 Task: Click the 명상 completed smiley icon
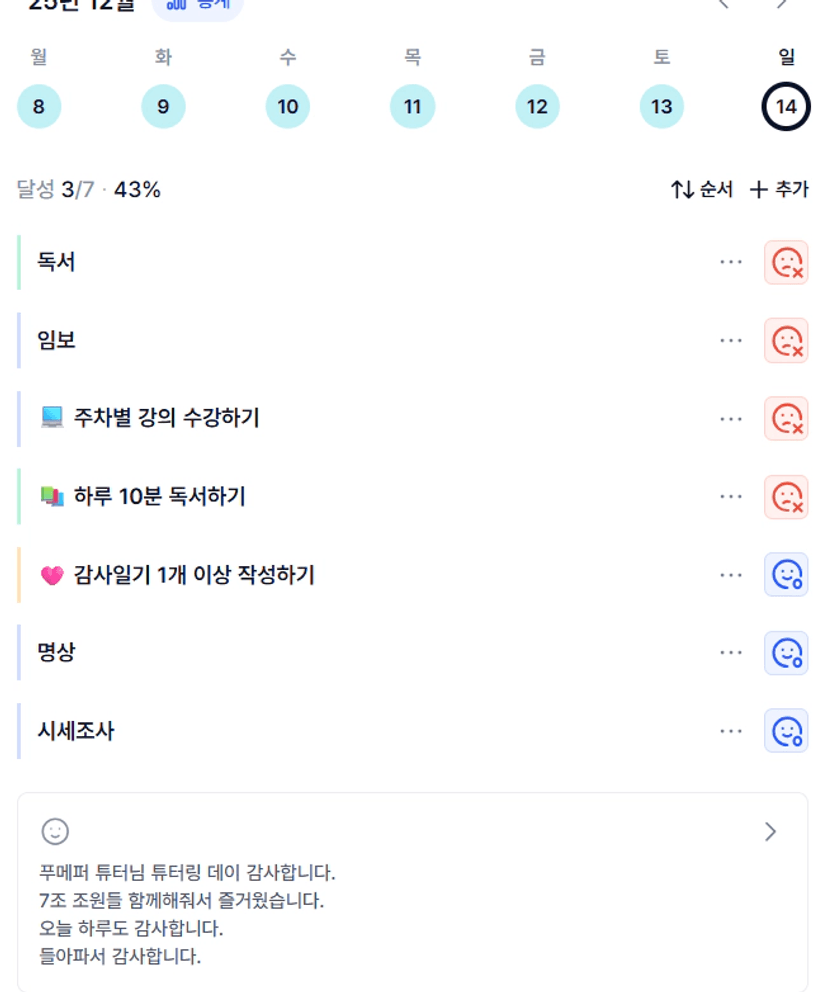click(786, 653)
